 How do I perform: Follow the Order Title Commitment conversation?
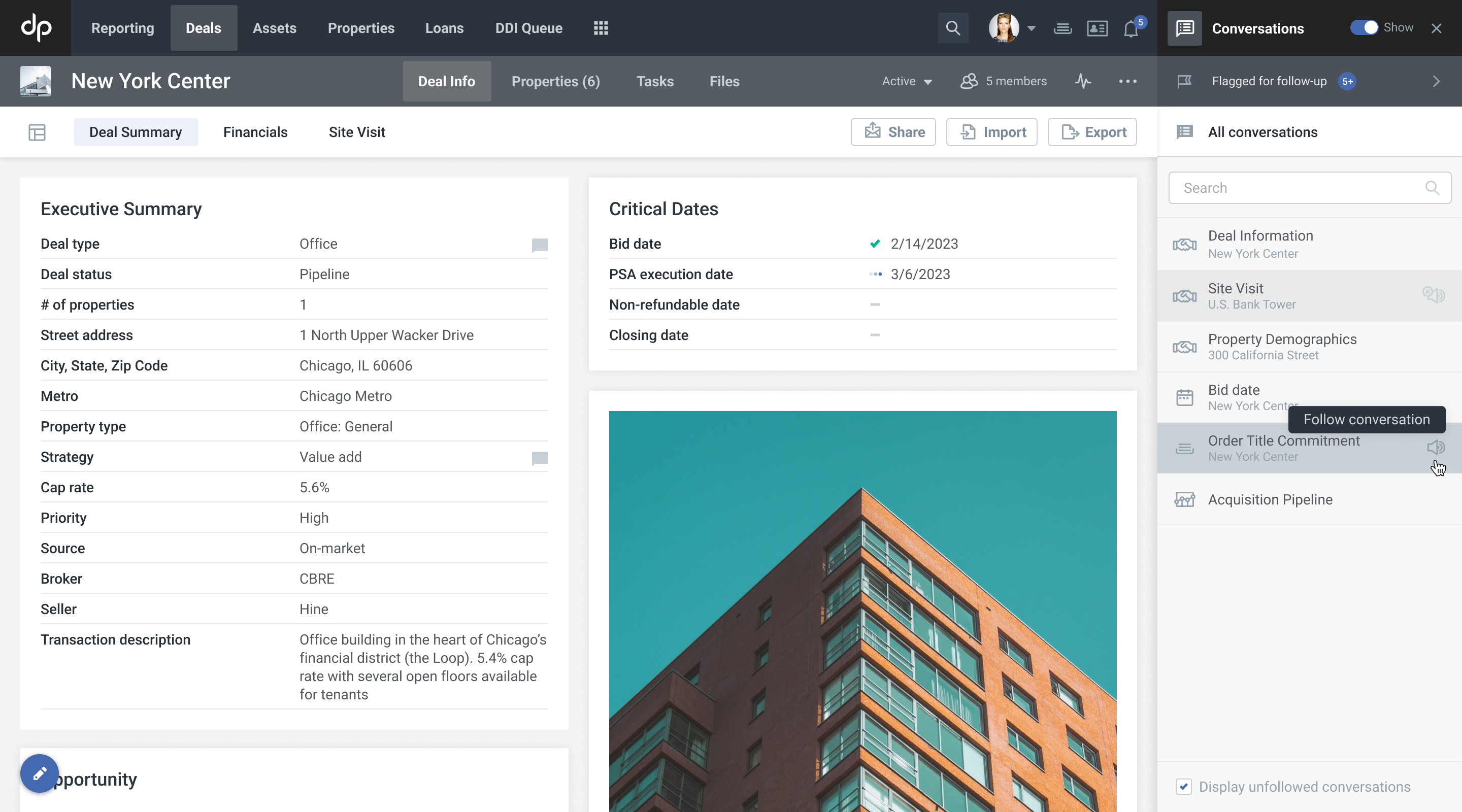click(x=1435, y=447)
